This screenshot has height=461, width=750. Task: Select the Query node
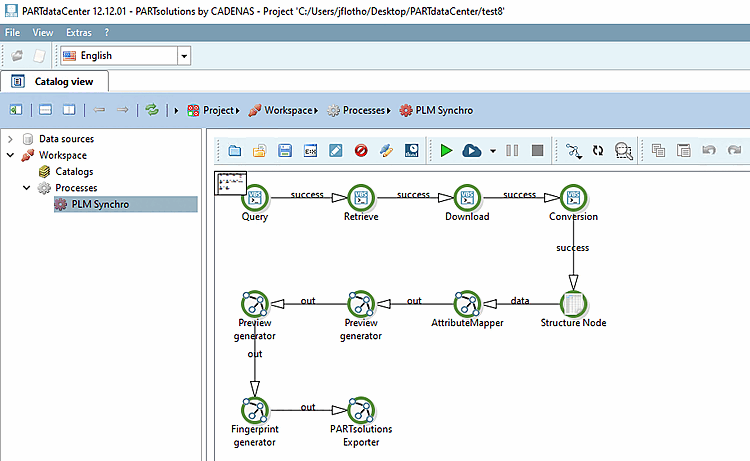[255, 198]
